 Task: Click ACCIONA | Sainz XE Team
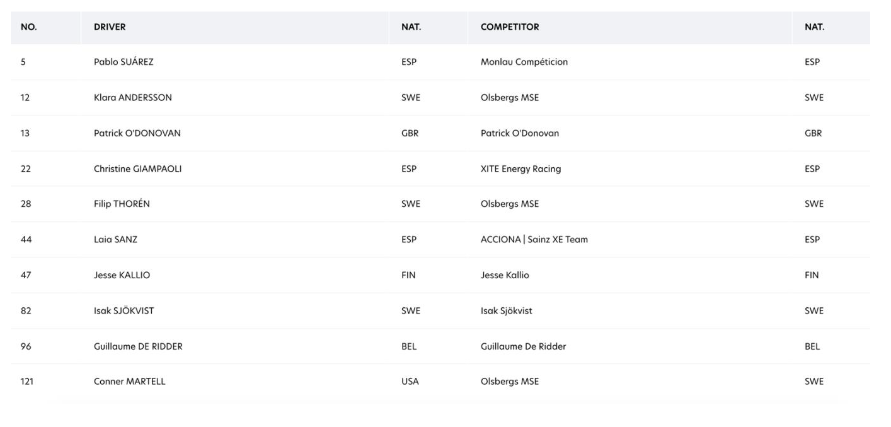pos(534,239)
